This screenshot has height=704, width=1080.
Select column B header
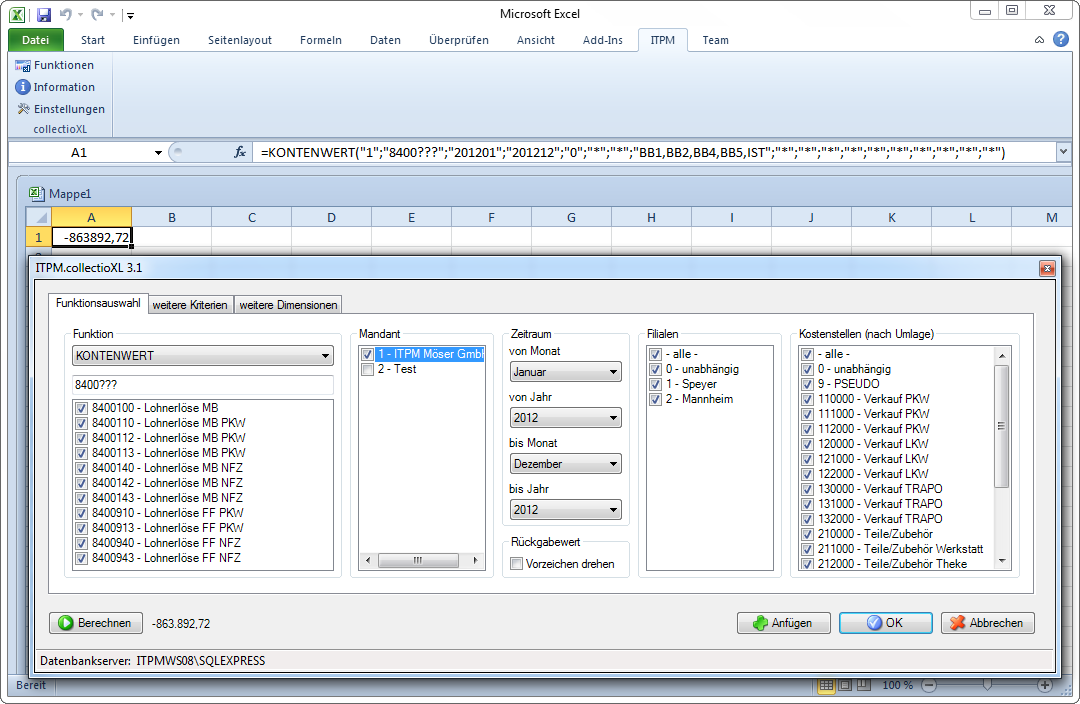coord(172,218)
